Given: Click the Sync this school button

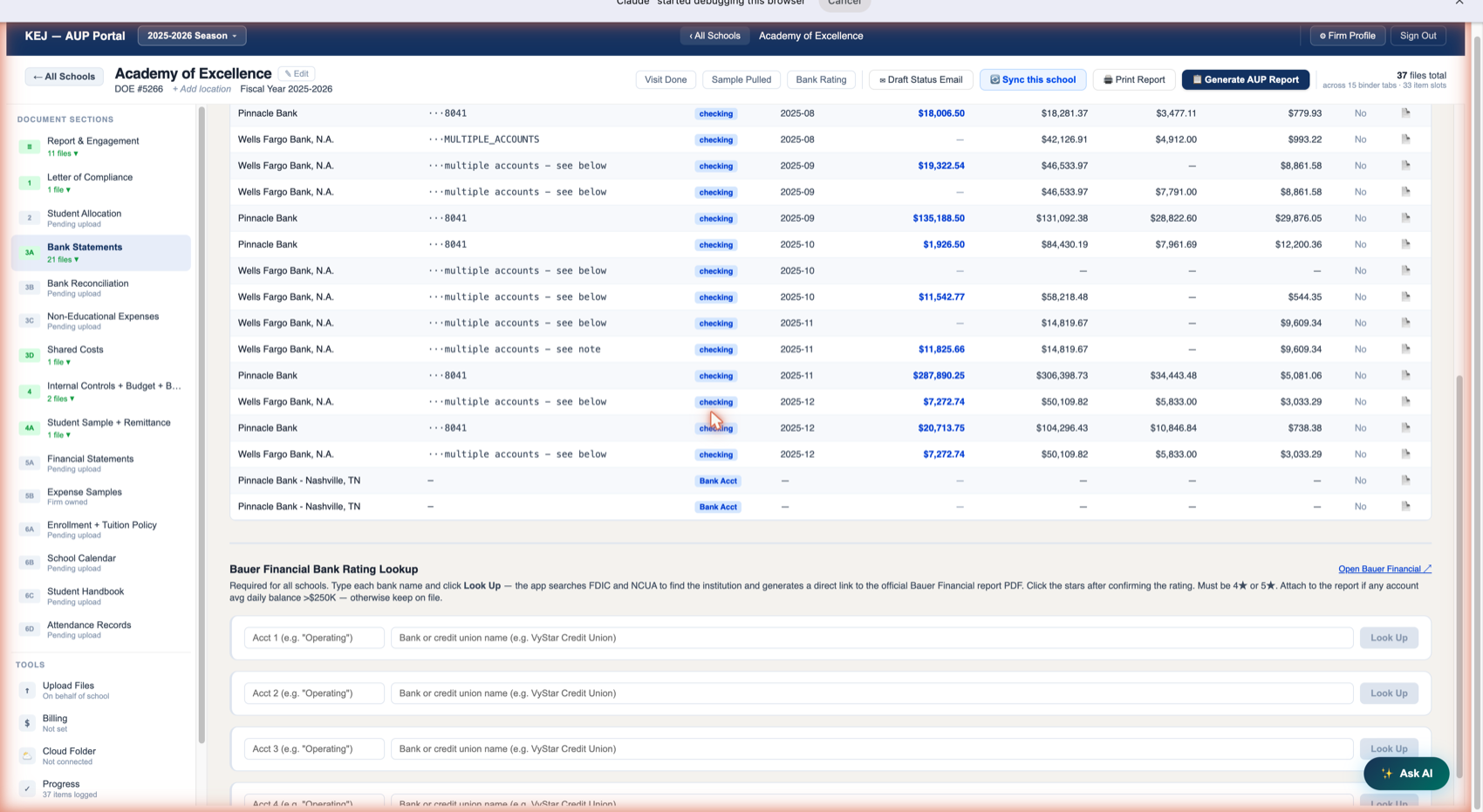Looking at the screenshot, I should click(x=1033, y=79).
